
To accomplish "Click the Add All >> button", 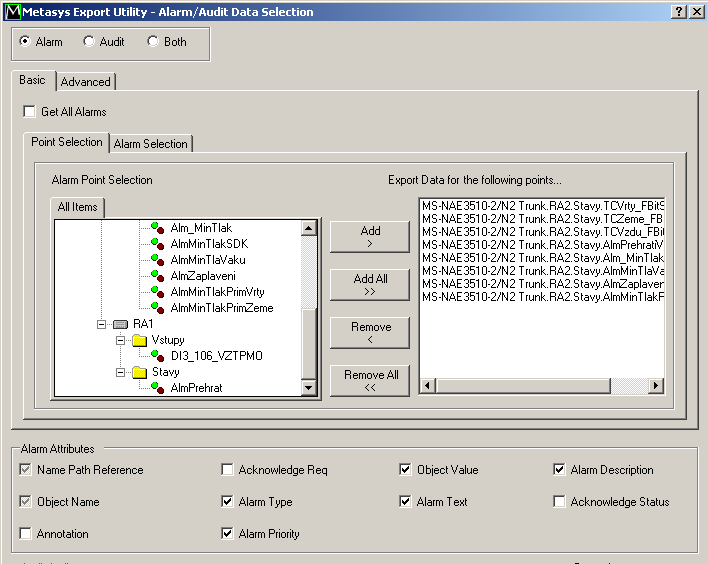I will [370, 285].
